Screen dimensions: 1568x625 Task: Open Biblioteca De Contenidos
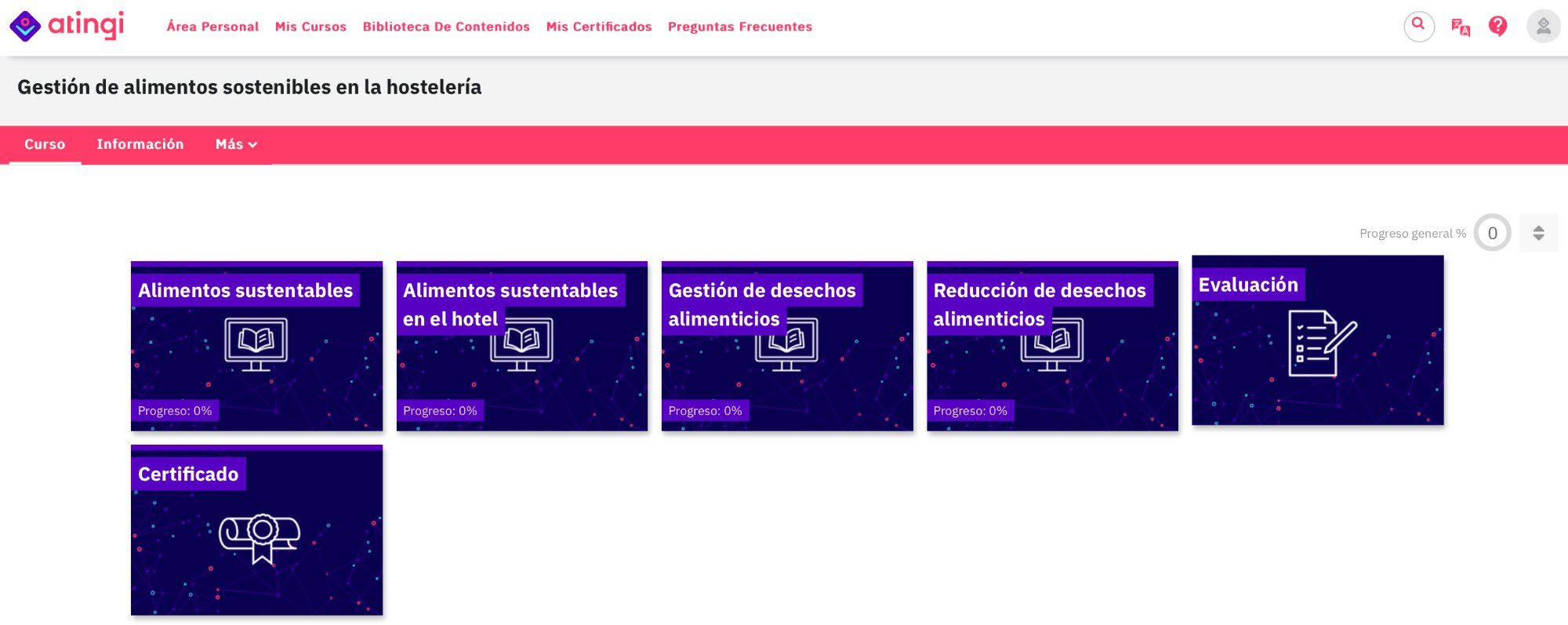tap(446, 27)
